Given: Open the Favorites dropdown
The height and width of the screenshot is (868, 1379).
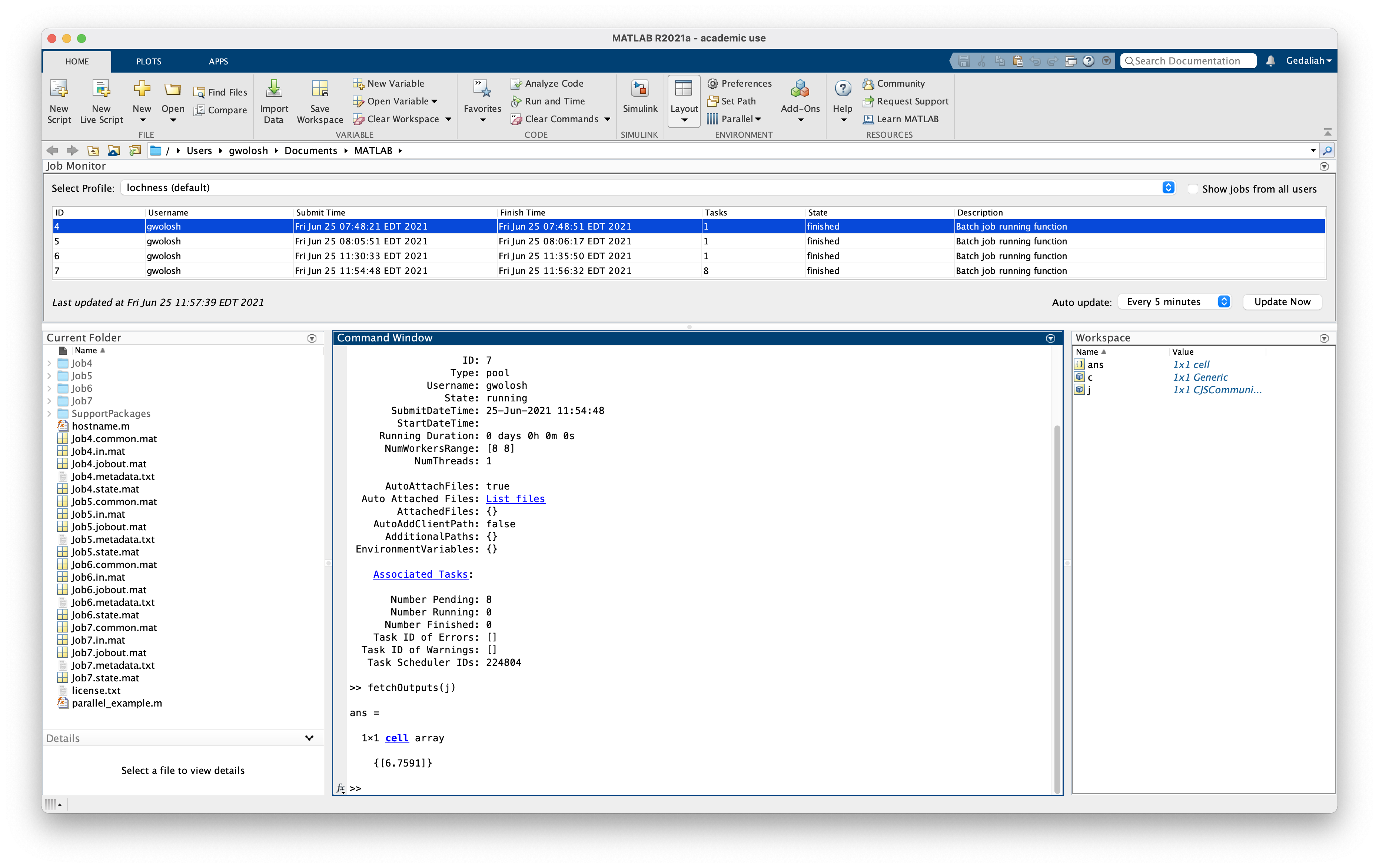Looking at the screenshot, I should [x=482, y=101].
